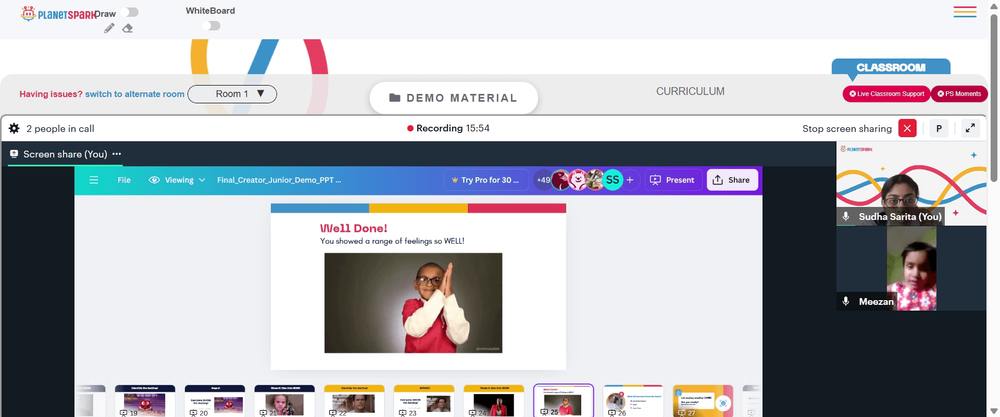Open Canva hamburger menu
This screenshot has width=1000, height=417.
pyautogui.click(x=94, y=180)
